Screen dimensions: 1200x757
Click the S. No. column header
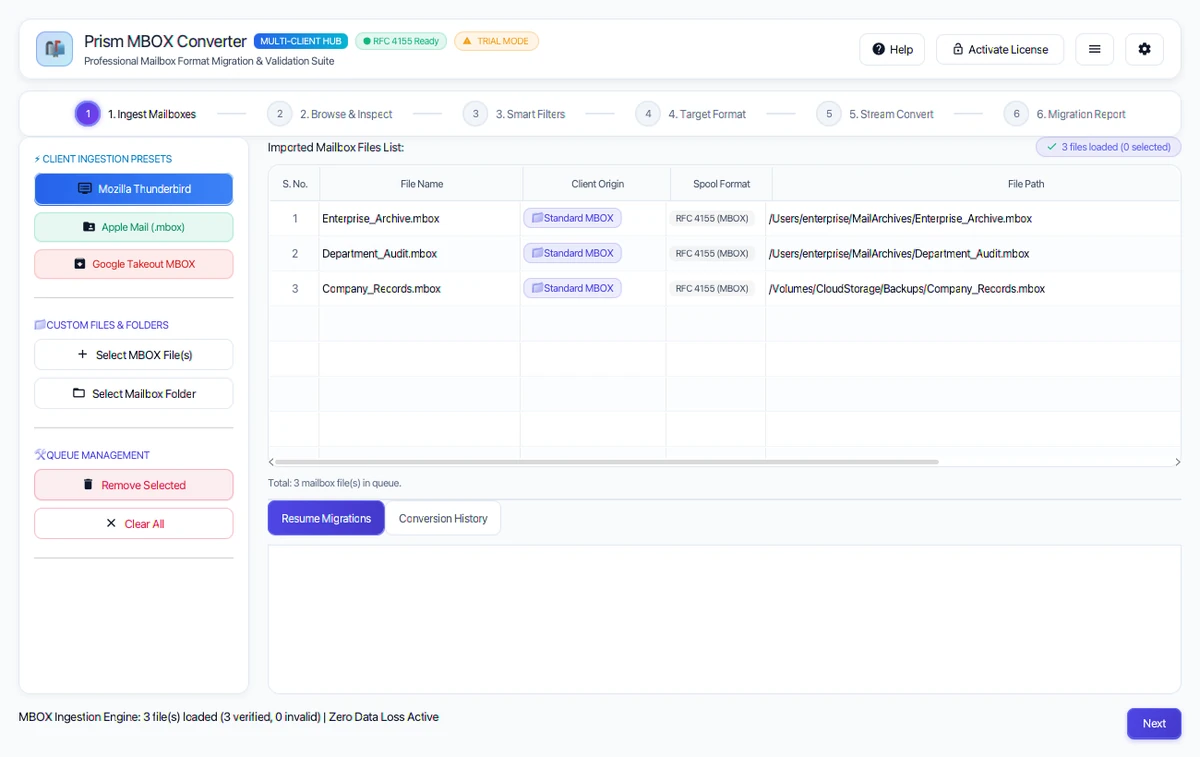[x=294, y=184]
